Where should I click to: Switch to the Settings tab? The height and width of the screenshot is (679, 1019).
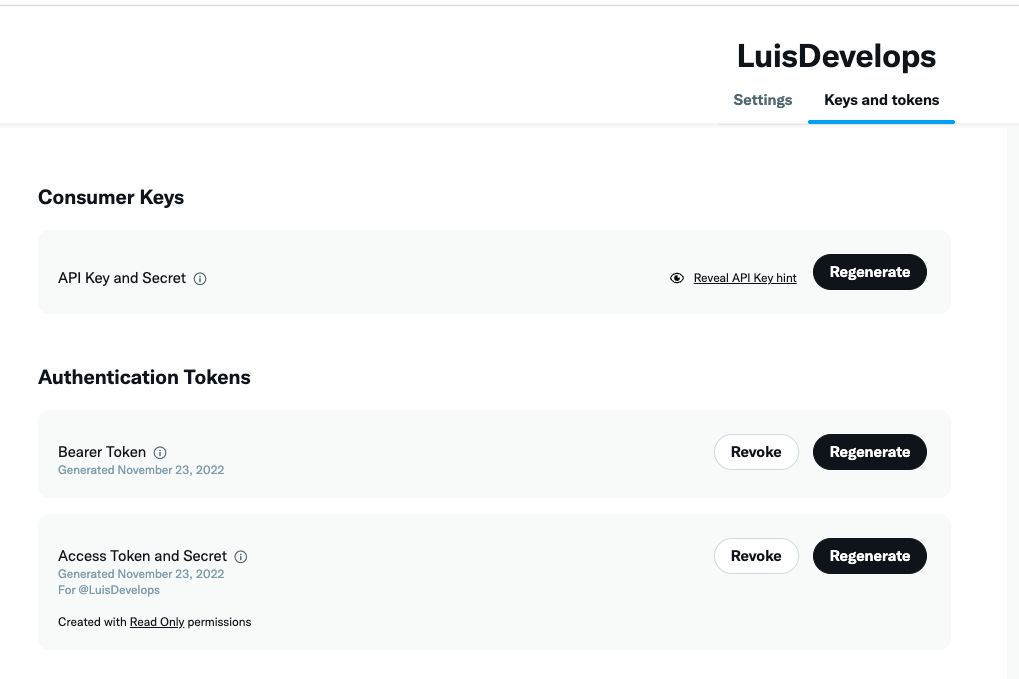tap(762, 100)
